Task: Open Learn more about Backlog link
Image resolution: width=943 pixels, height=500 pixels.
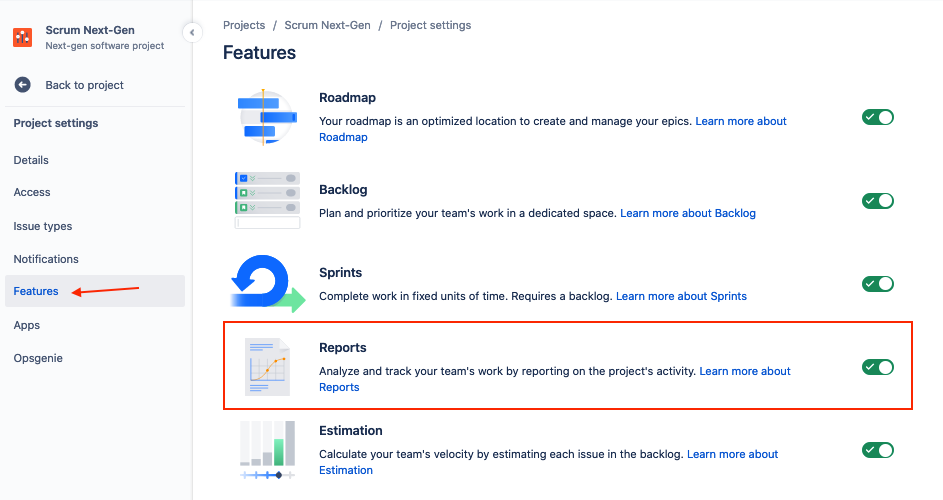Action: click(688, 213)
